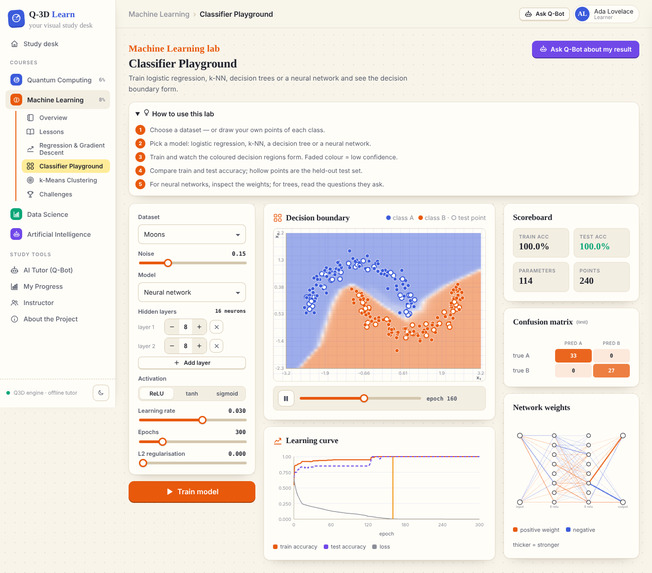Click the Artificial Intelligence course icon
Viewport: 652px width, 573px height.
pyautogui.click(x=16, y=234)
